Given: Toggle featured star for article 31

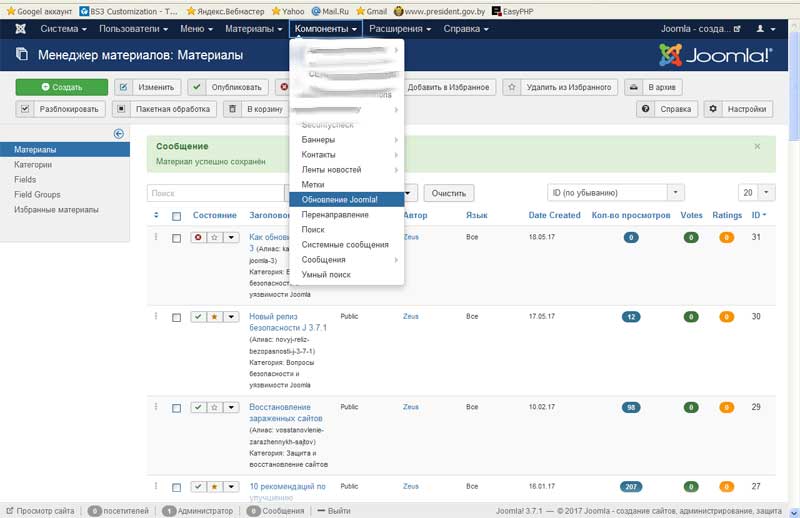Looking at the screenshot, I should [x=215, y=237].
